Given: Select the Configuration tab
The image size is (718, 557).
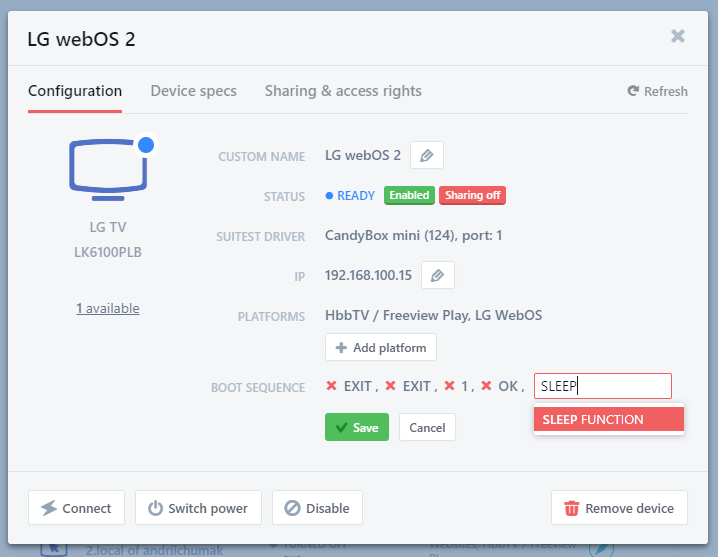Looking at the screenshot, I should click(75, 91).
